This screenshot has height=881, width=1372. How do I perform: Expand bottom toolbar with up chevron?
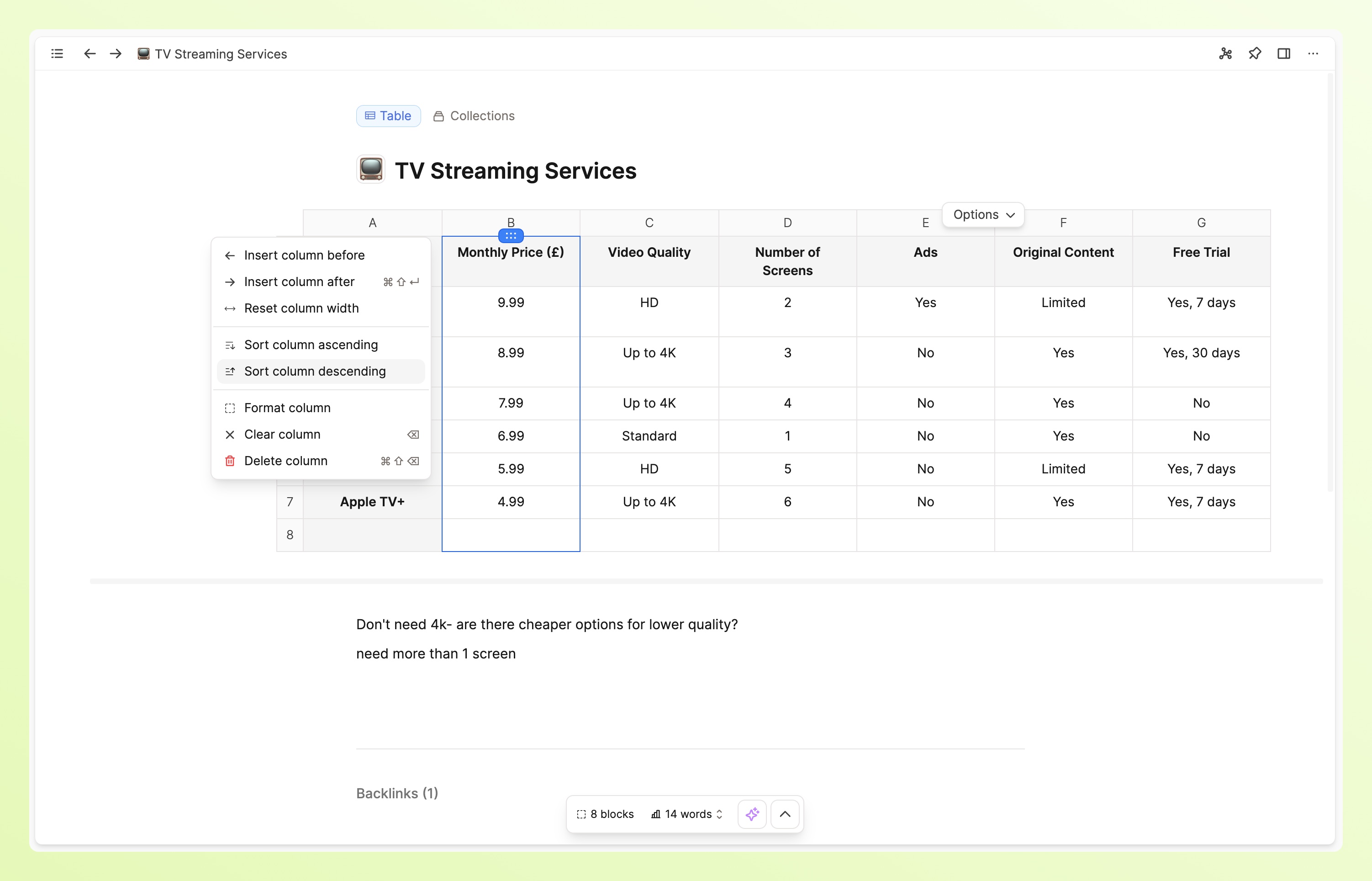(785, 814)
